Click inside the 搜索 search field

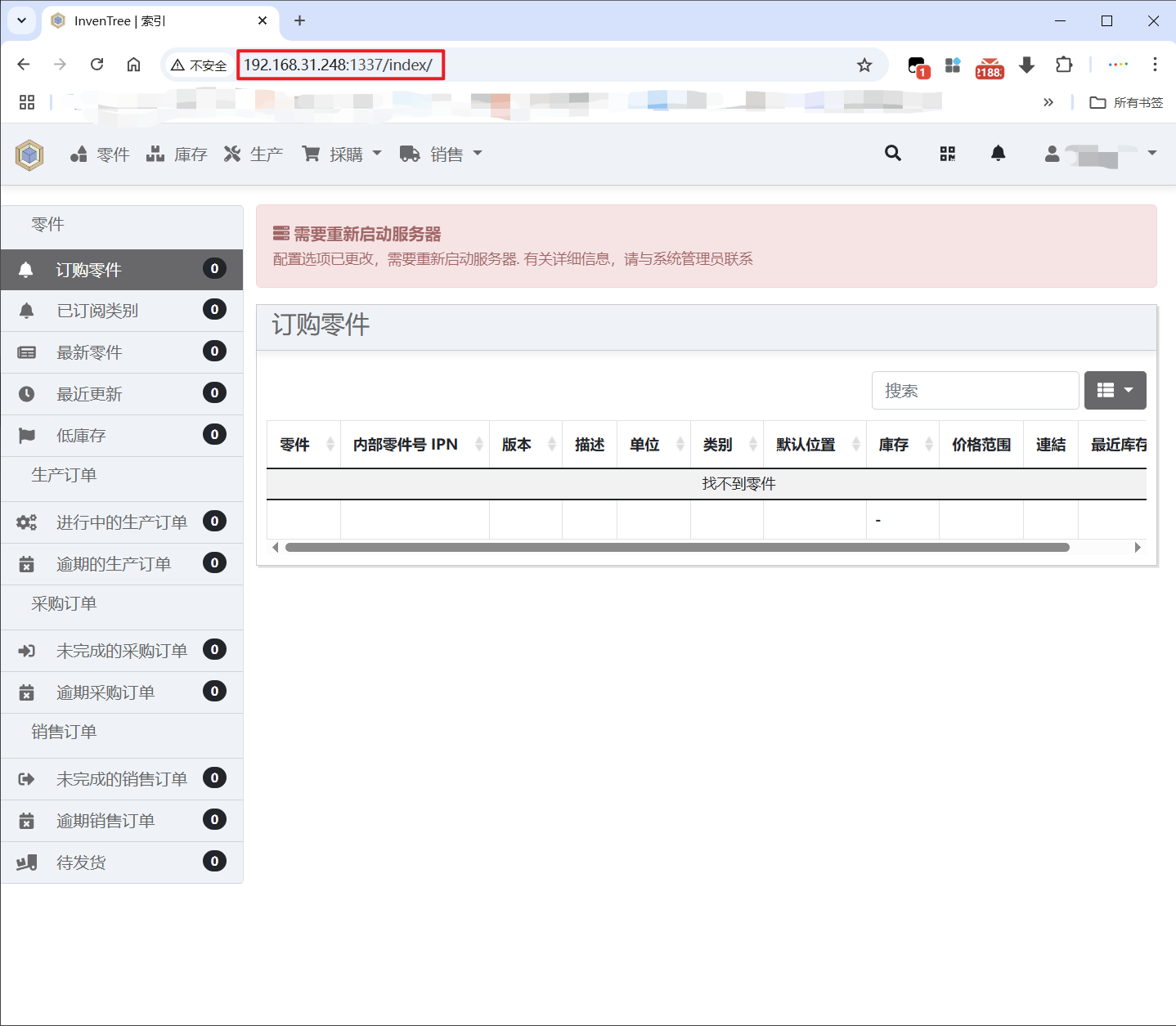point(975,390)
